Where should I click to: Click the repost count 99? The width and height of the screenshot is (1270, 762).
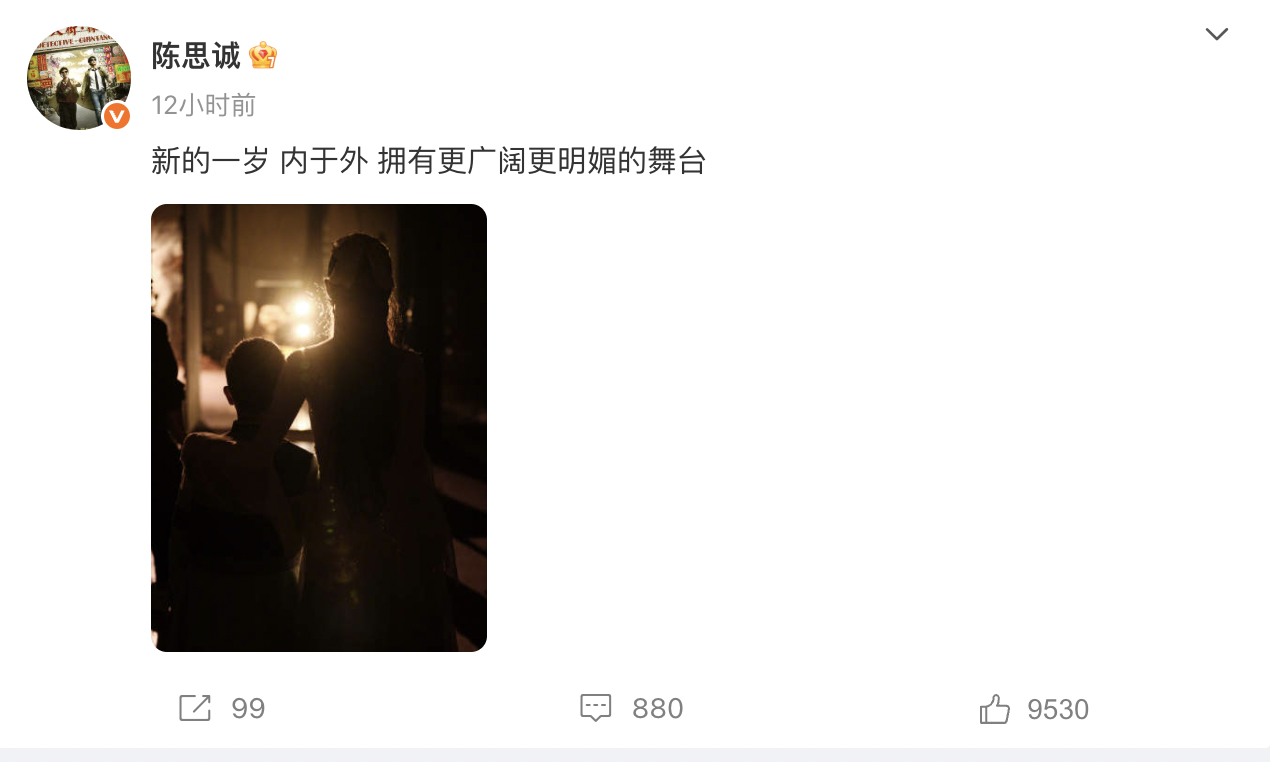pos(248,709)
